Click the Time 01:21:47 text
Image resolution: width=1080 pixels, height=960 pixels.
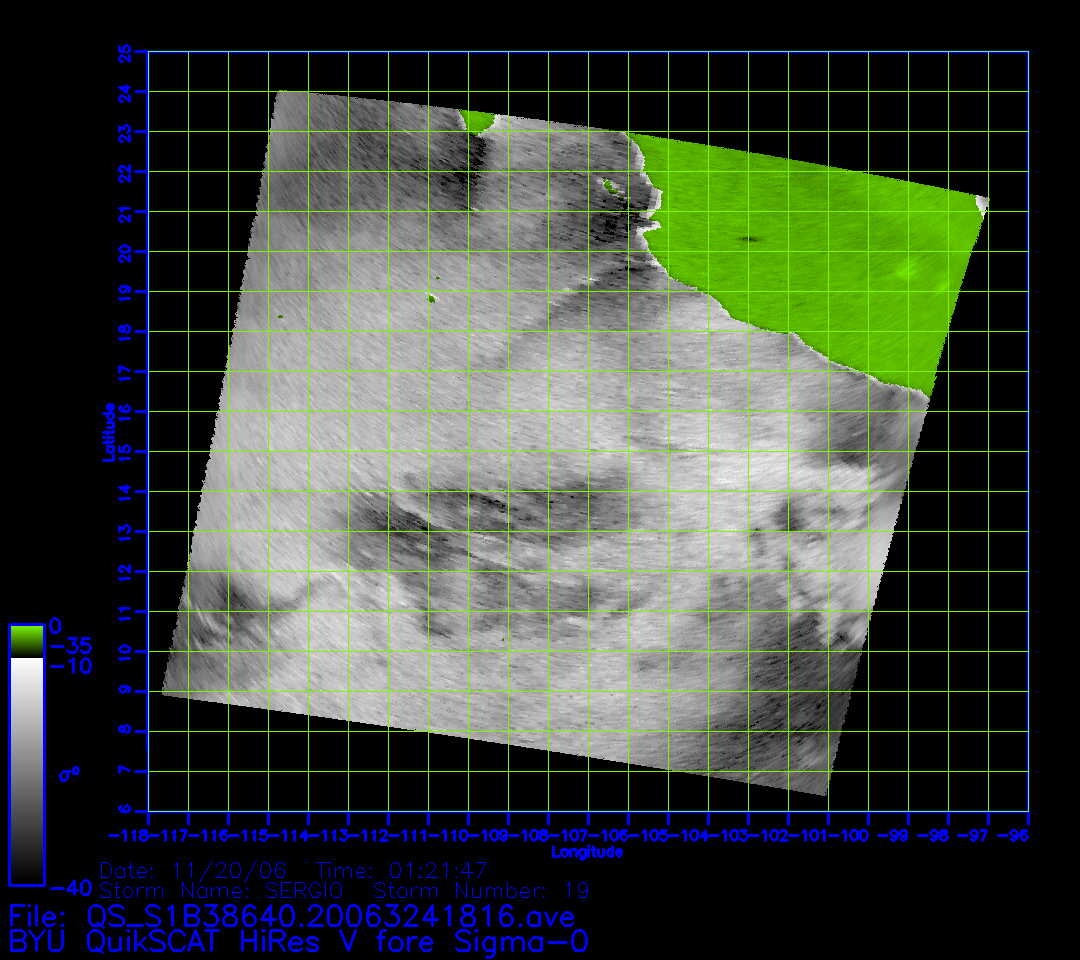pyautogui.click(x=402, y=870)
